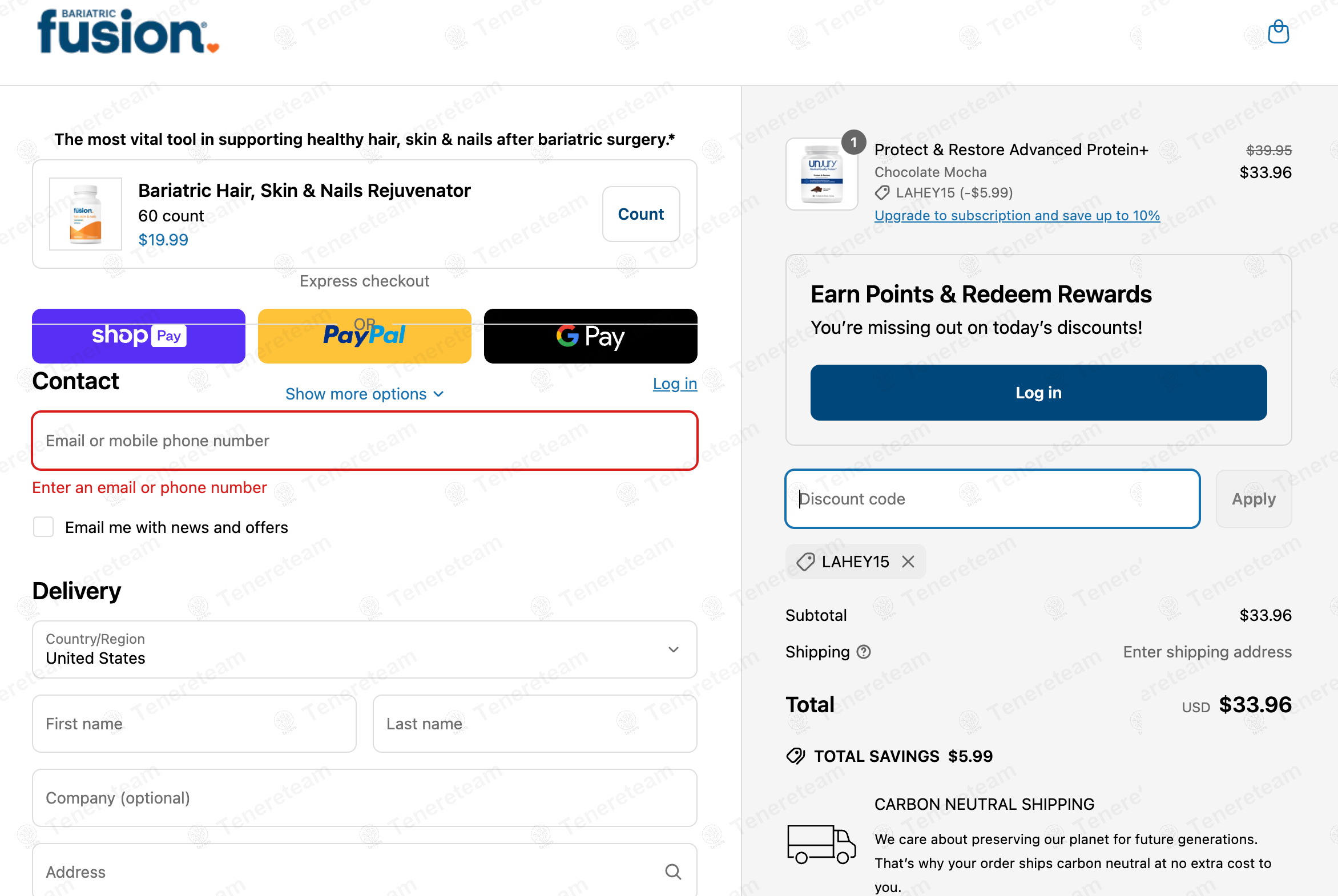The height and width of the screenshot is (896, 1338).
Task: Pay with Google Pay
Action: [x=590, y=336]
